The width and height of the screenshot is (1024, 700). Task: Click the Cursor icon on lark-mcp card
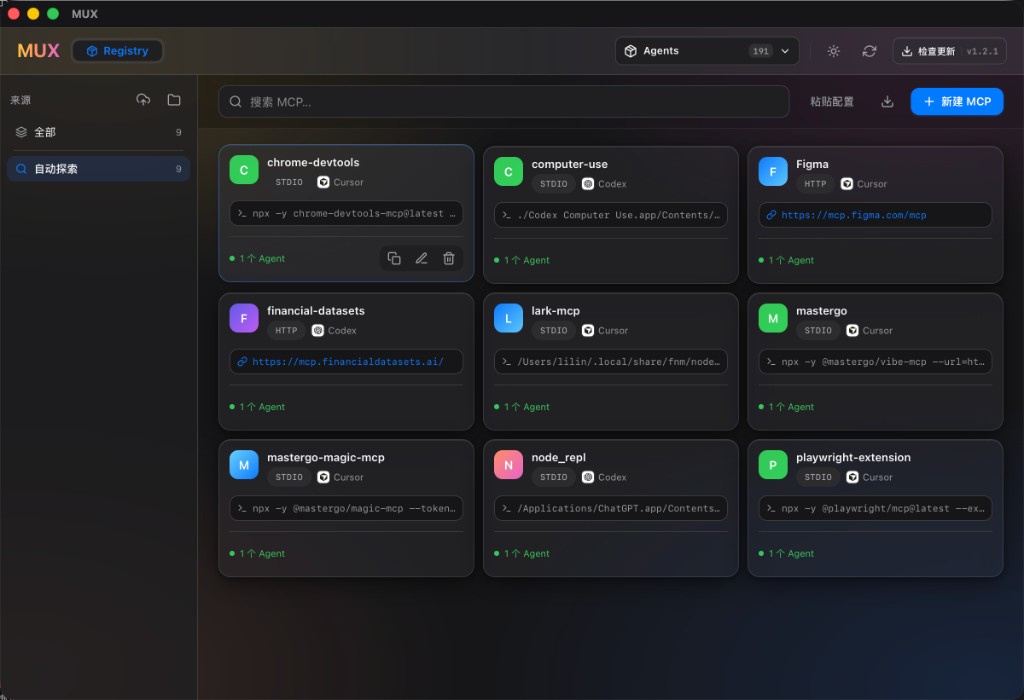(588, 330)
